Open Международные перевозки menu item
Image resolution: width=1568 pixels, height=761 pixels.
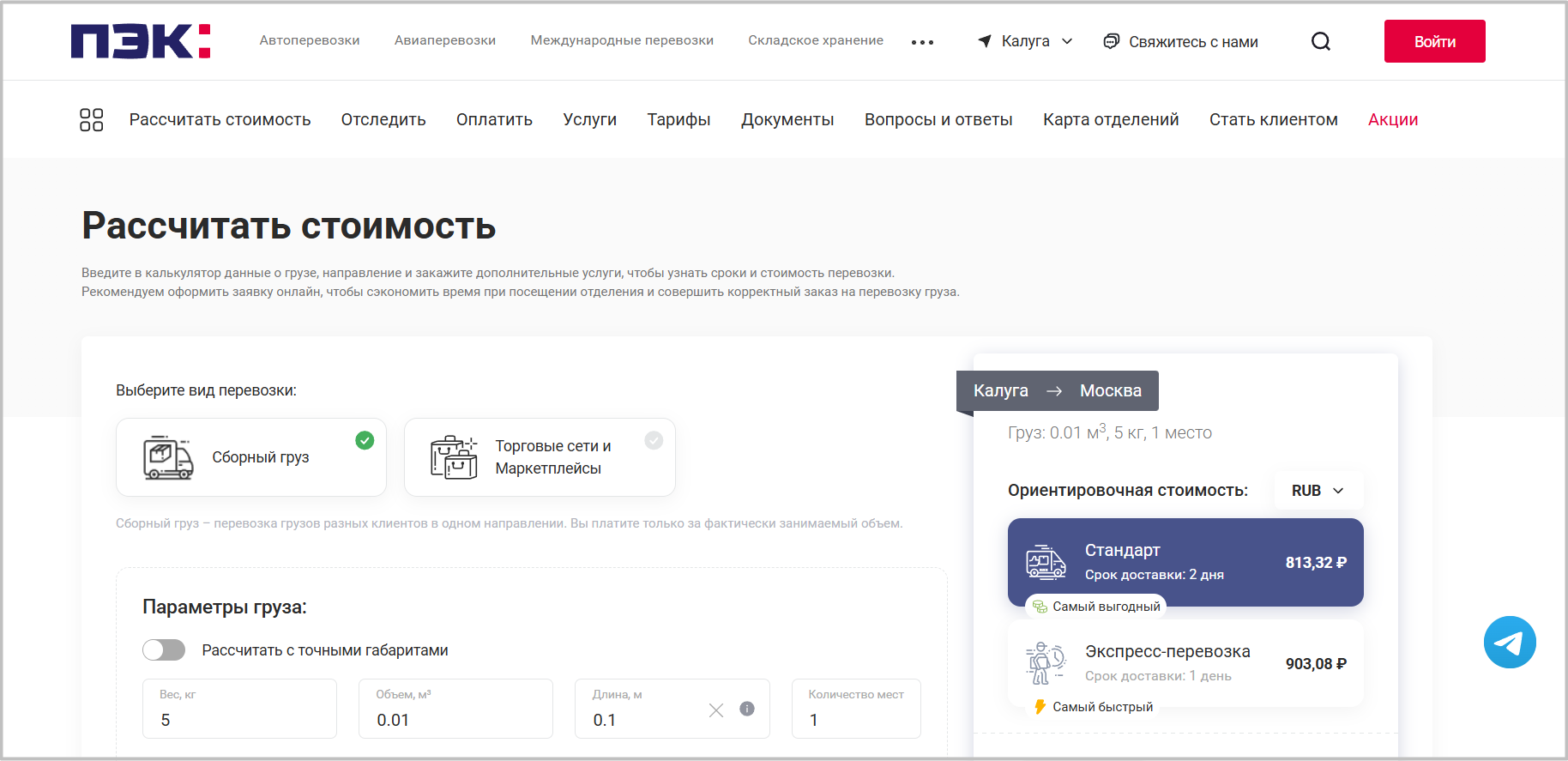(622, 40)
